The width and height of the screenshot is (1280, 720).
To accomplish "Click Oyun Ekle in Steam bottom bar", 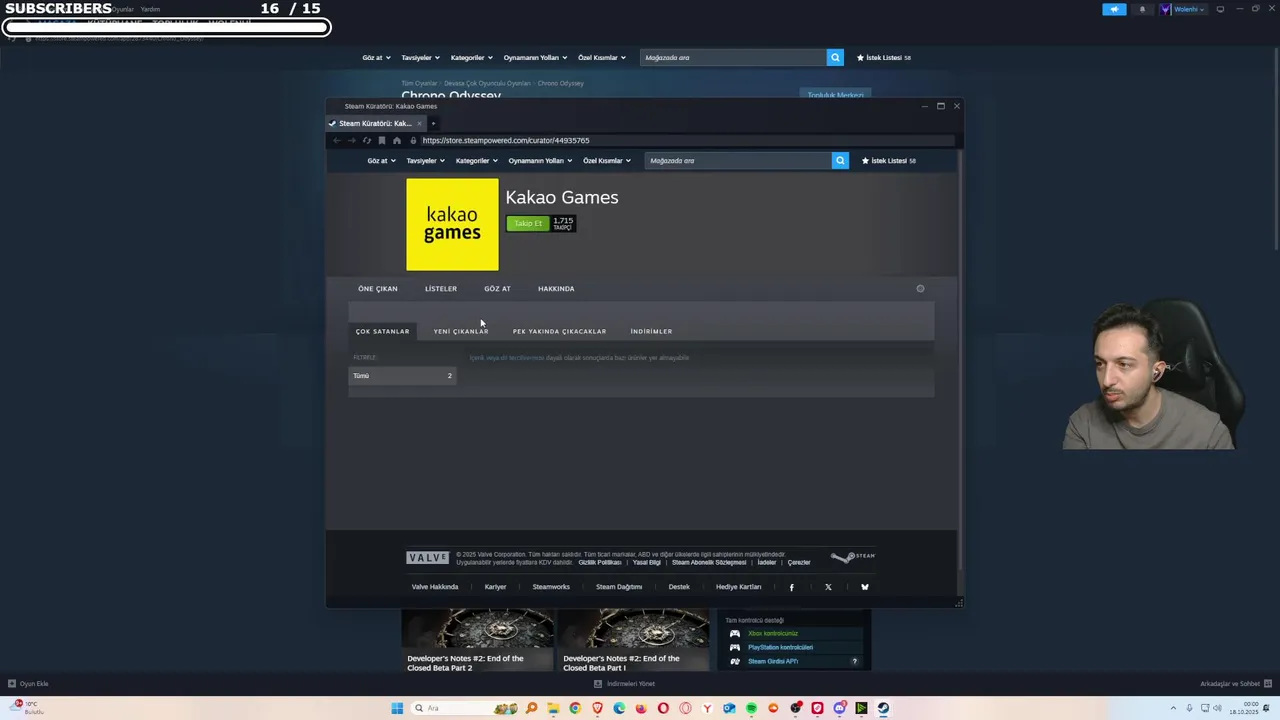I will [28, 684].
